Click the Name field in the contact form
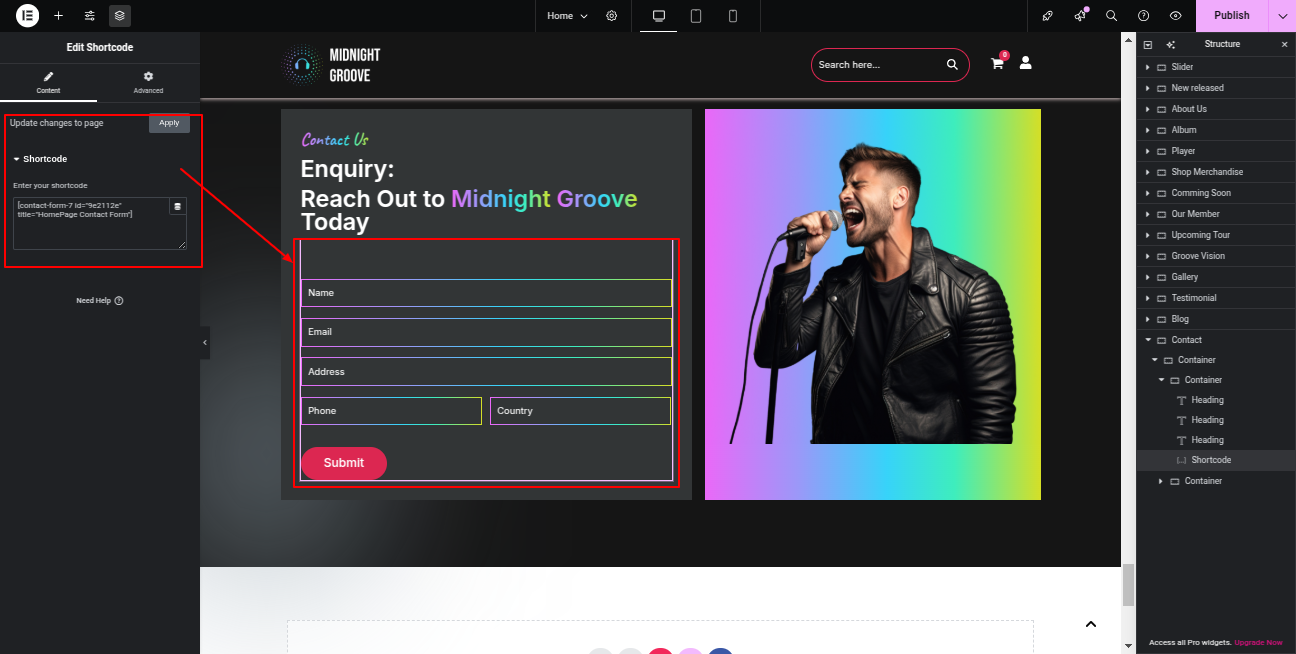This screenshot has height=654, width=1296. tap(486, 293)
